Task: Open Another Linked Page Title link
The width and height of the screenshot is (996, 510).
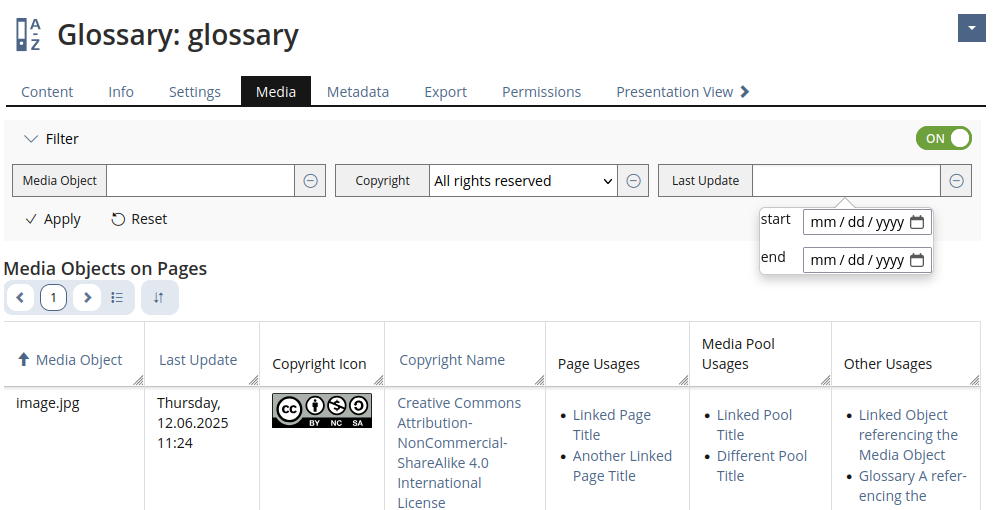Action: (622, 466)
